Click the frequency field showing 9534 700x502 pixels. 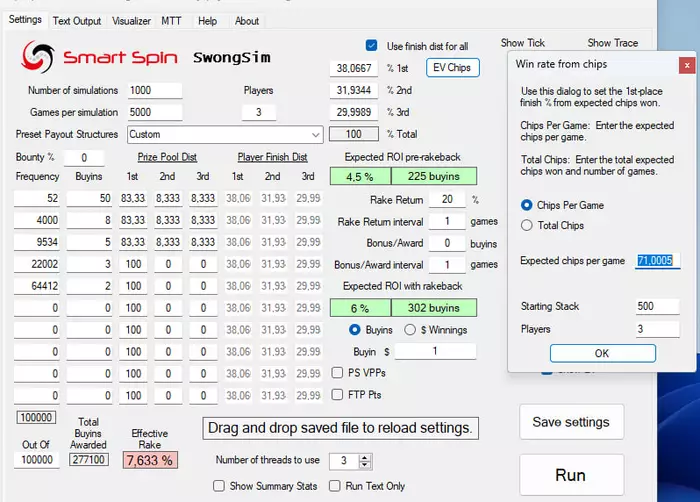coord(37,242)
